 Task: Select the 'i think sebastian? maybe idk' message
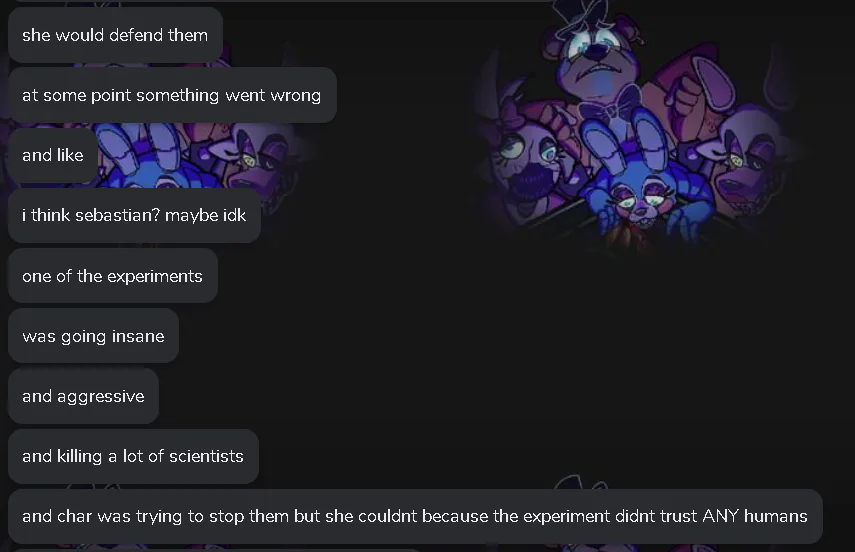tap(134, 215)
